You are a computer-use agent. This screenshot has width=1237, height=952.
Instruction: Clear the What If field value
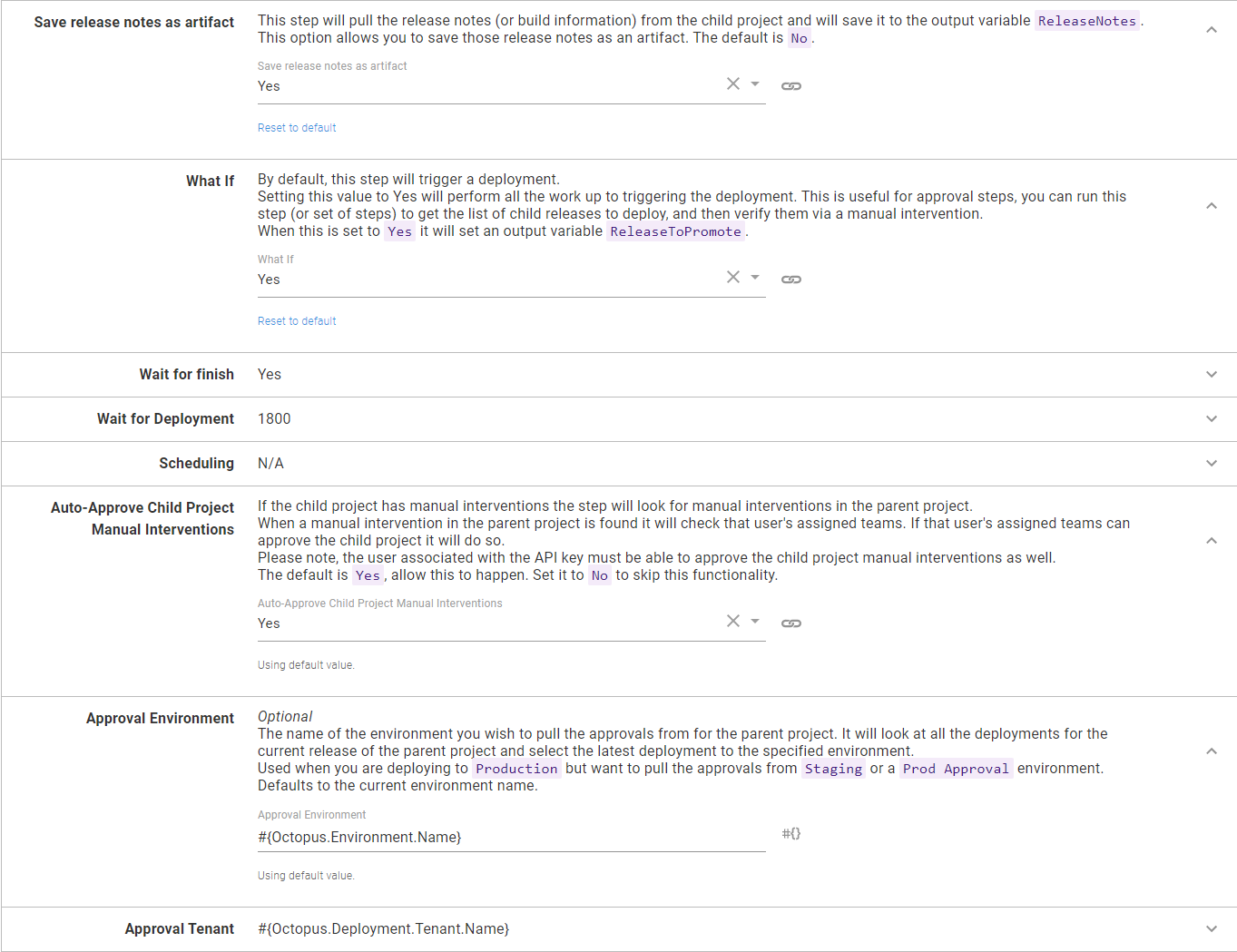pos(733,277)
